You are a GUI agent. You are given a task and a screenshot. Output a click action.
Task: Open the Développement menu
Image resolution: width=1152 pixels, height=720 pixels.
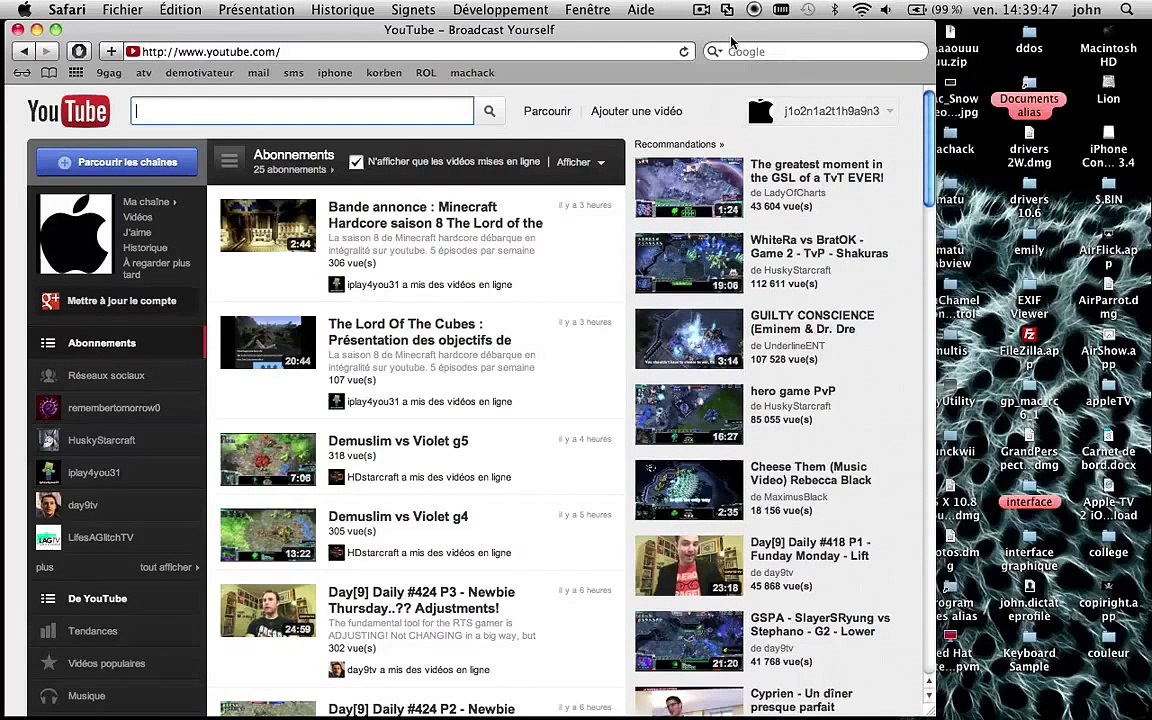[500, 10]
